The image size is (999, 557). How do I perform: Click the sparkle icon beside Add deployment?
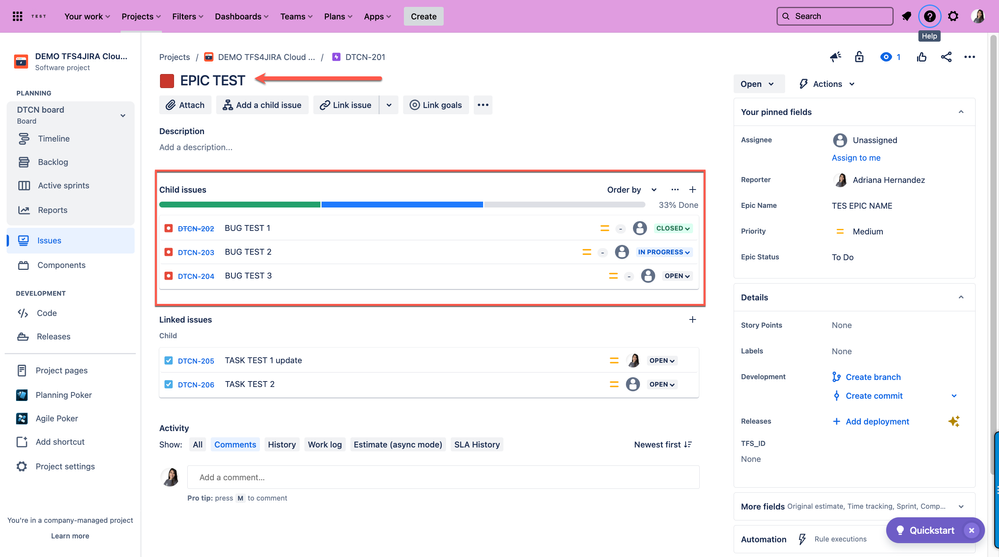(954, 421)
